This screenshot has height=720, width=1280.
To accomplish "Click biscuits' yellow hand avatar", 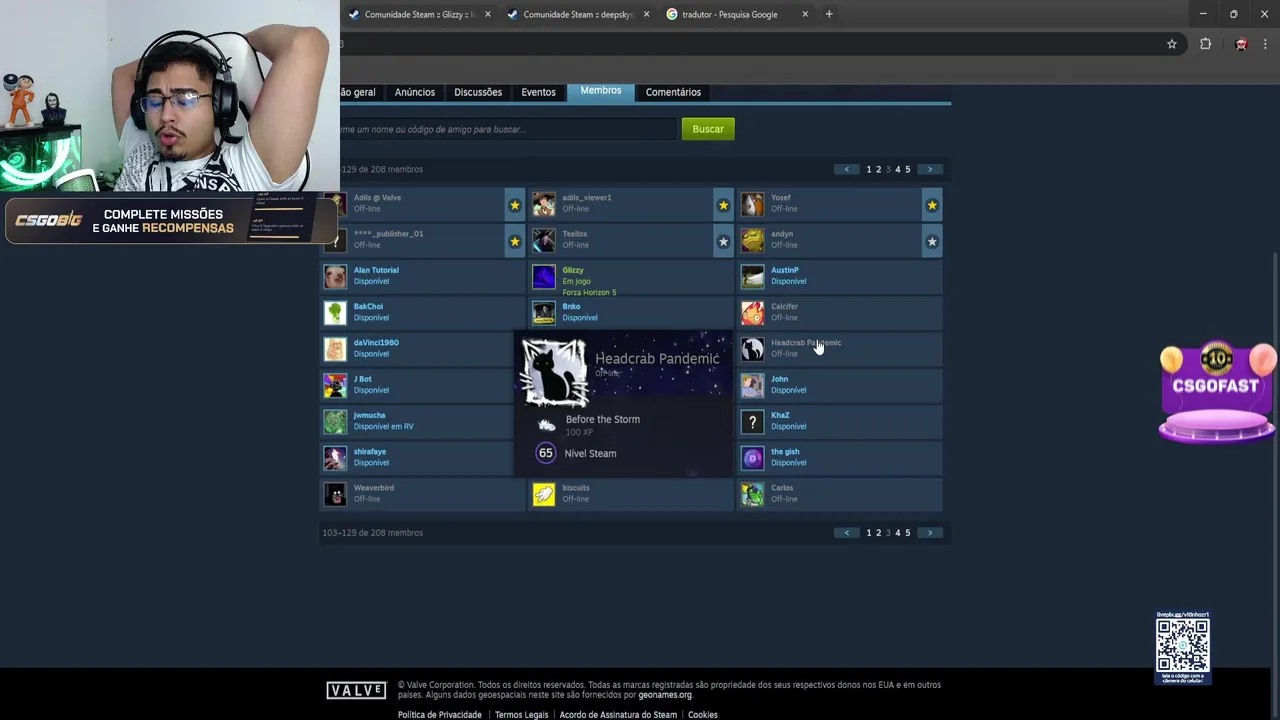I will (x=544, y=494).
